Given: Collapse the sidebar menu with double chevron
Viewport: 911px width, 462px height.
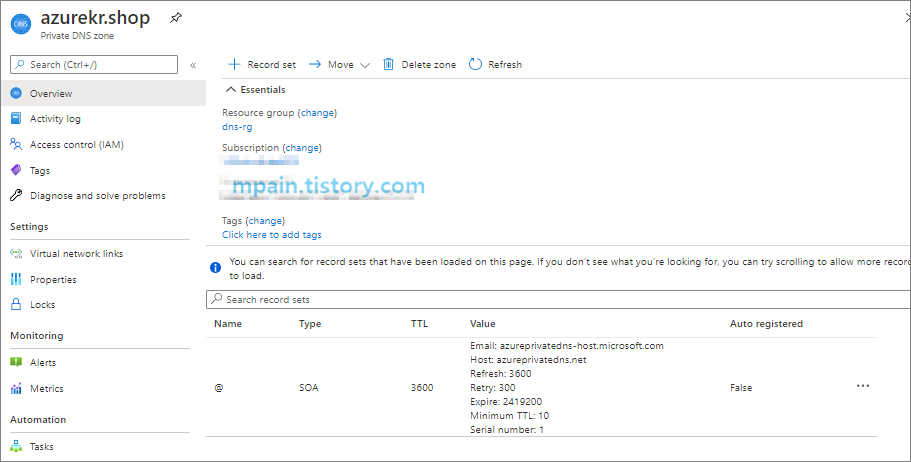Looking at the screenshot, I should pyautogui.click(x=193, y=65).
